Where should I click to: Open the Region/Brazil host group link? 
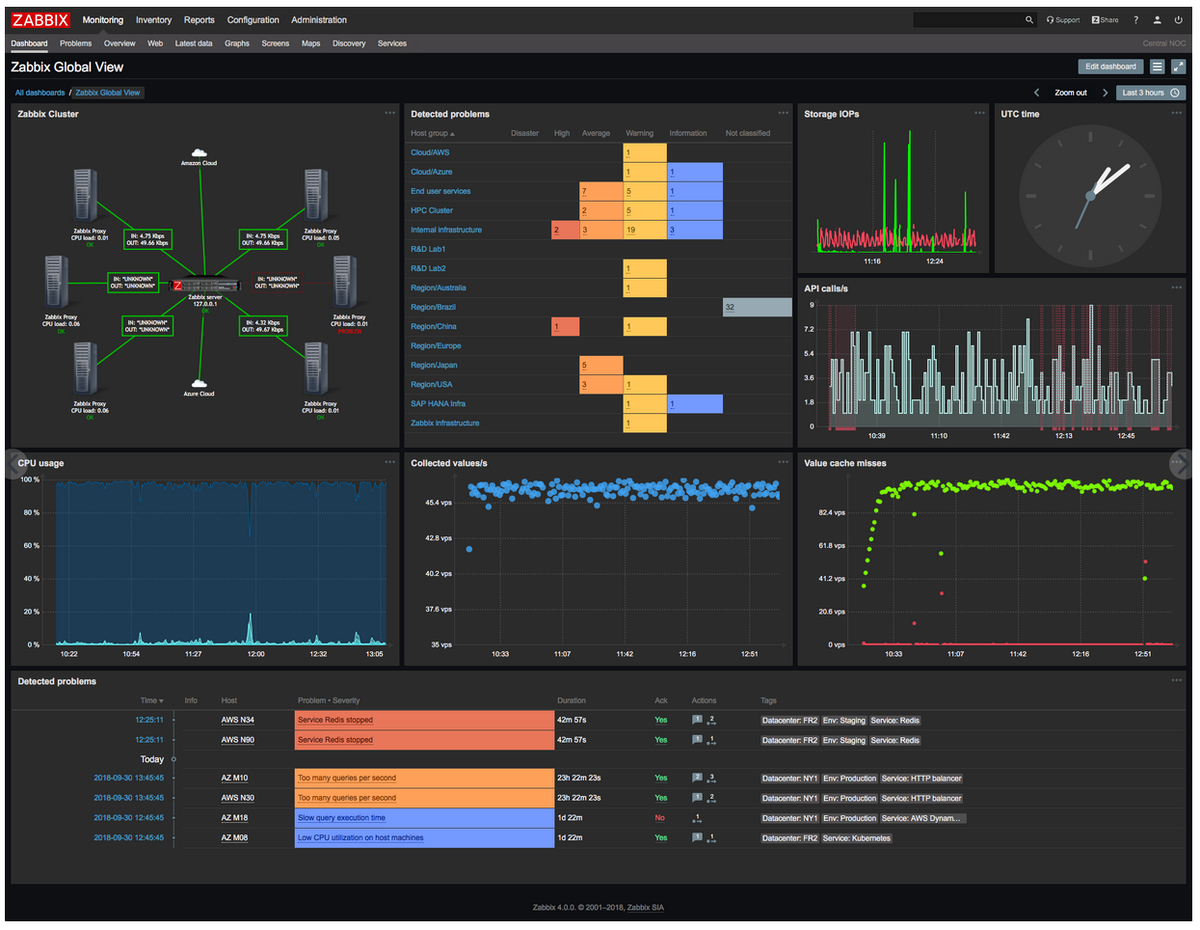(x=432, y=307)
